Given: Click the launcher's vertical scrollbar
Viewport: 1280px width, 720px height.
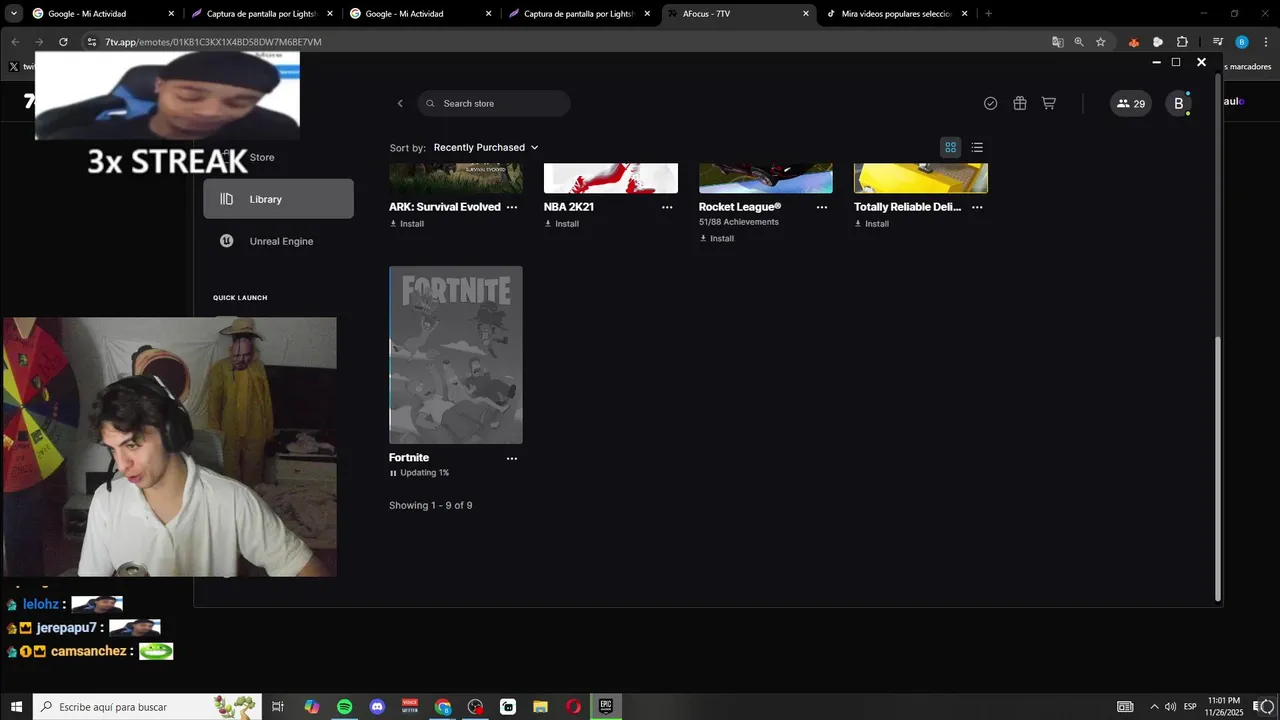Looking at the screenshot, I should [1218, 469].
